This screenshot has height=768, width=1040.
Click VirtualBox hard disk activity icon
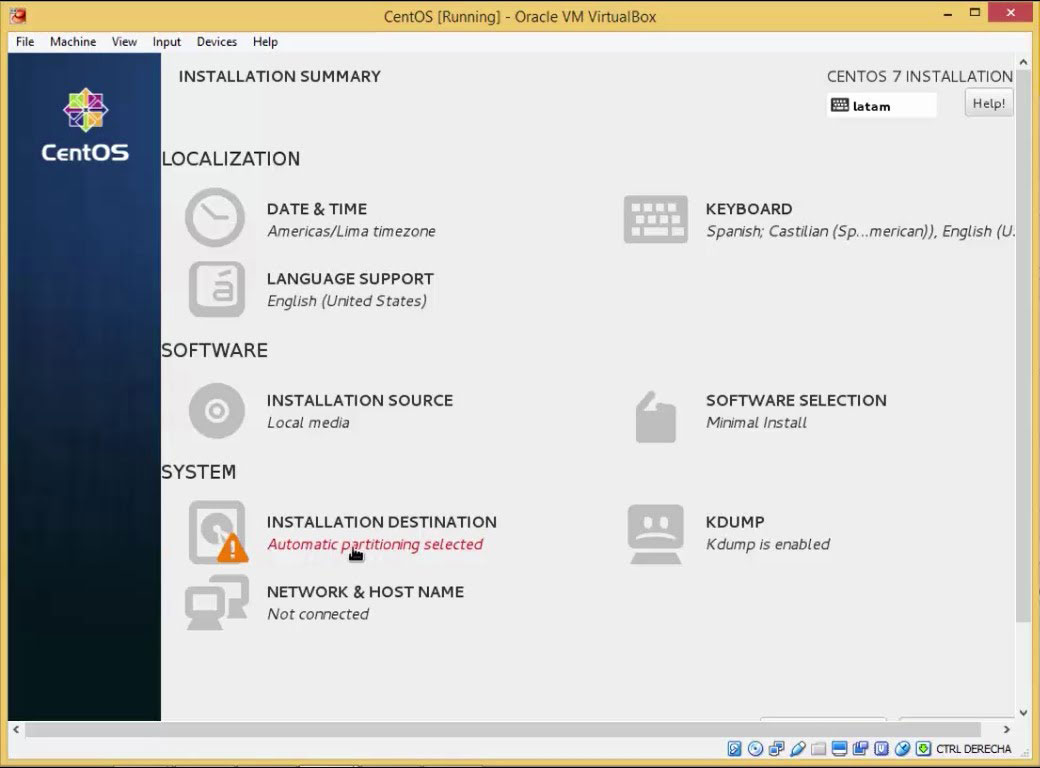click(x=734, y=749)
